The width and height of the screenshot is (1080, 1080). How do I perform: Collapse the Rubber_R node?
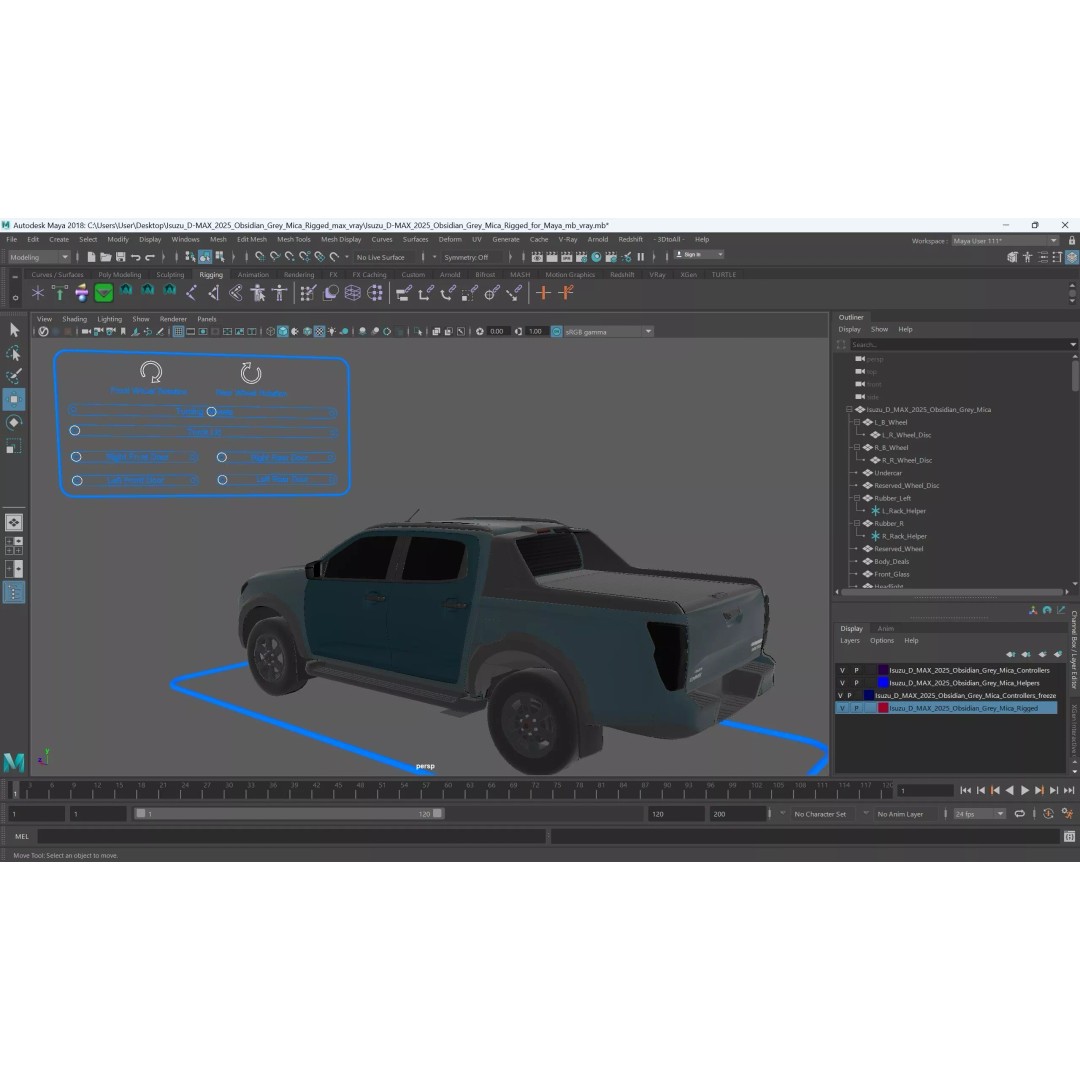(857, 523)
